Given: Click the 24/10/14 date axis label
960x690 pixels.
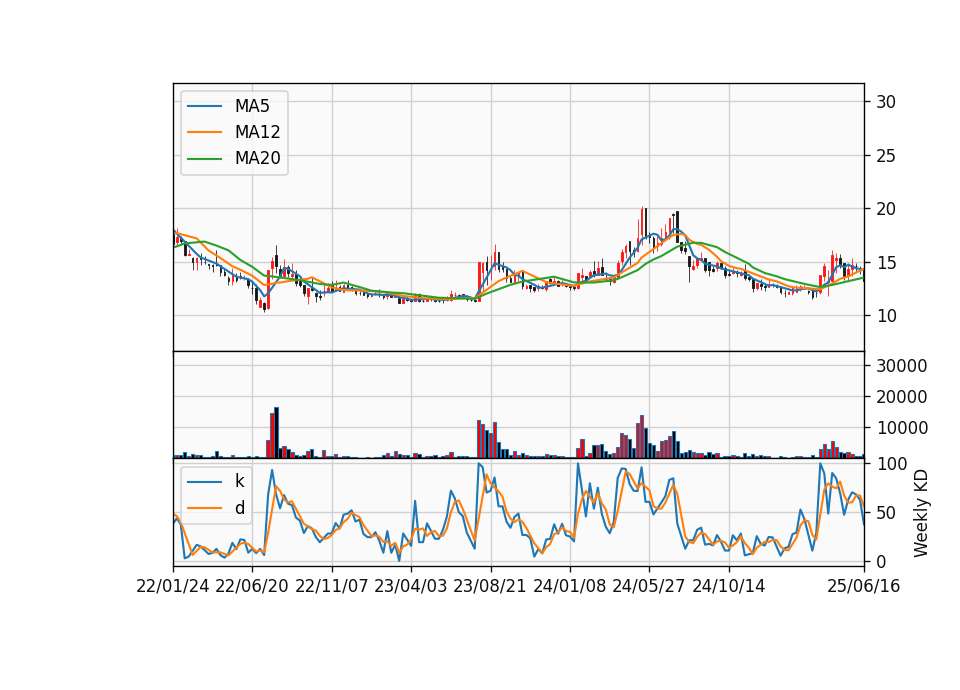Looking at the screenshot, I should (x=729, y=587).
